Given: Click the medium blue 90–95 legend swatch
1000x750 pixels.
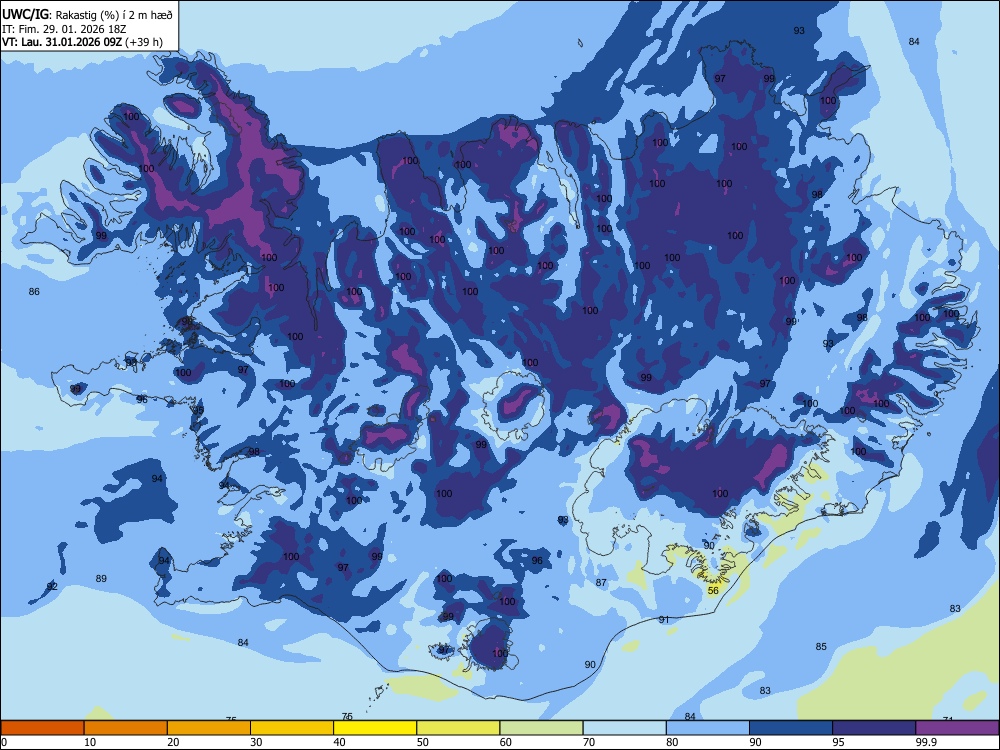Looking at the screenshot, I should click(791, 728).
